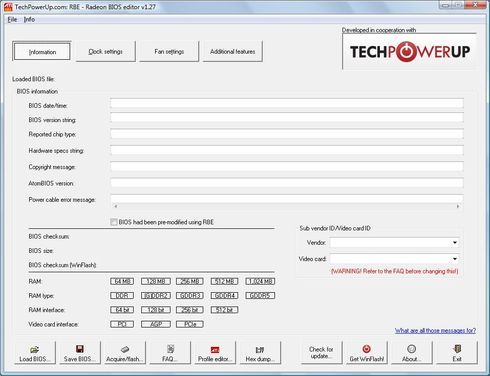The height and width of the screenshot is (376, 490).
Task: Open the File menu
Action: pyautogui.click(x=12, y=19)
